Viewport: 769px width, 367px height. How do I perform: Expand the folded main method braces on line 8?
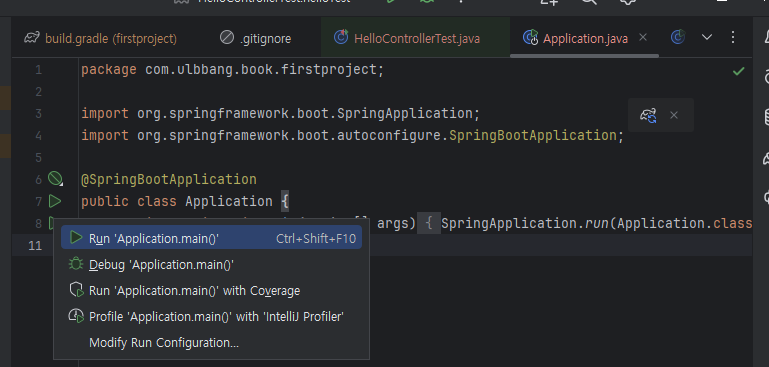point(429,224)
